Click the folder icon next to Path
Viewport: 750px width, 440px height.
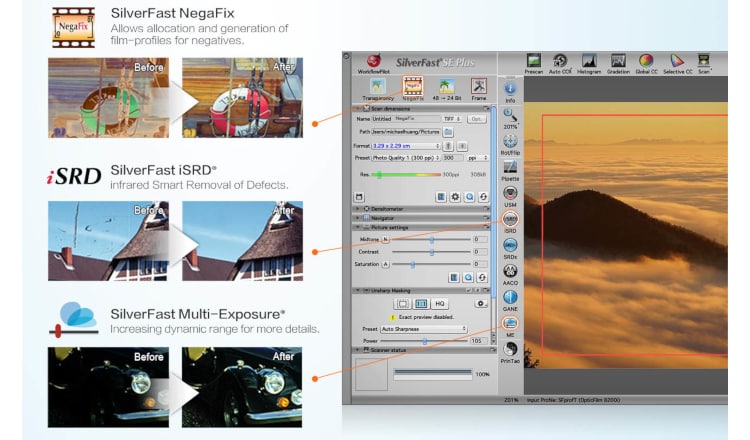tap(448, 132)
